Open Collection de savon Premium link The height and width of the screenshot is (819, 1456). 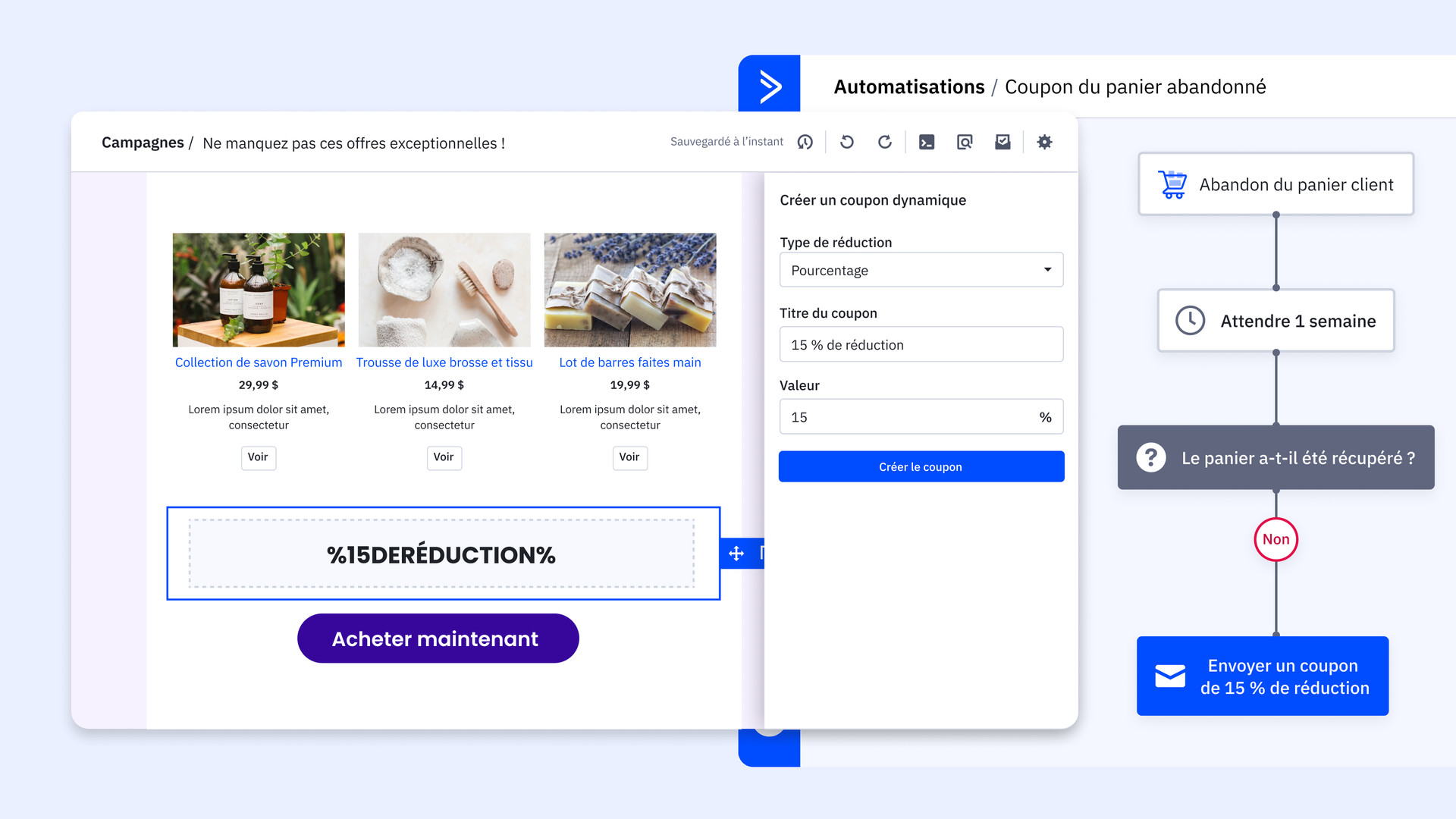pyautogui.click(x=259, y=362)
